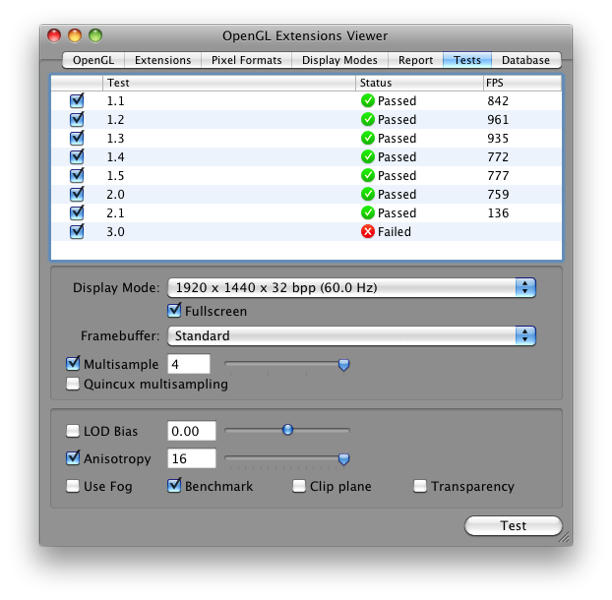
Task: Toggle the Multisample checkbox
Action: [x=73, y=364]
